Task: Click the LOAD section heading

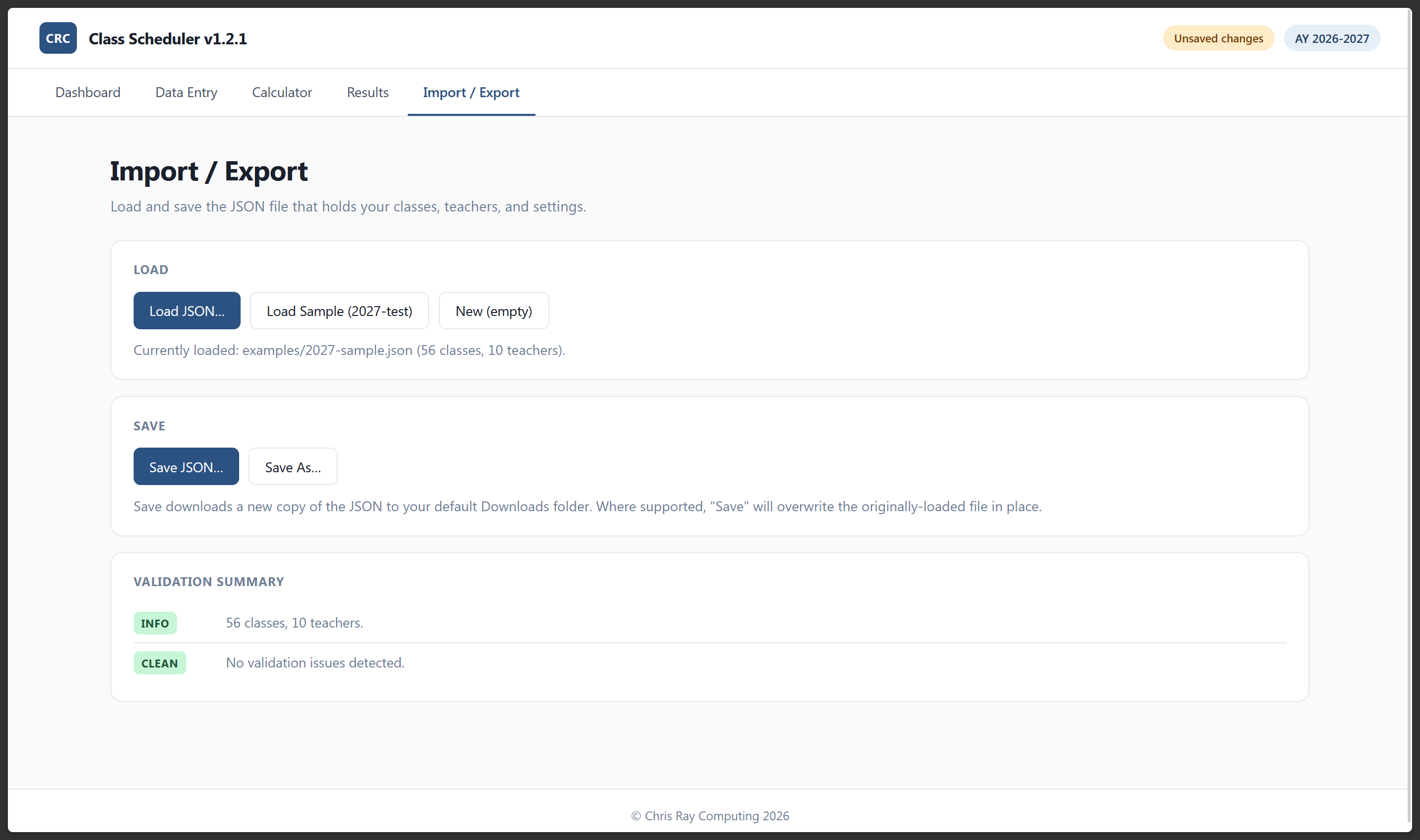Action: pos(150,270)
